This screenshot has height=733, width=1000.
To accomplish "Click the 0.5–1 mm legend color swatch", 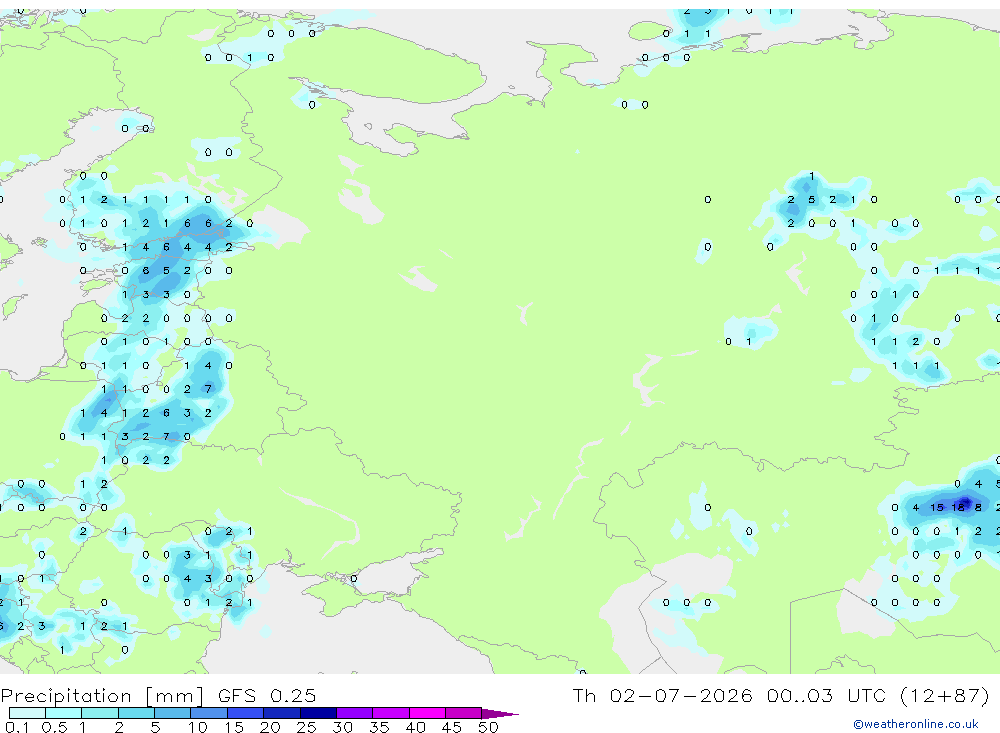I will [63, 713].
